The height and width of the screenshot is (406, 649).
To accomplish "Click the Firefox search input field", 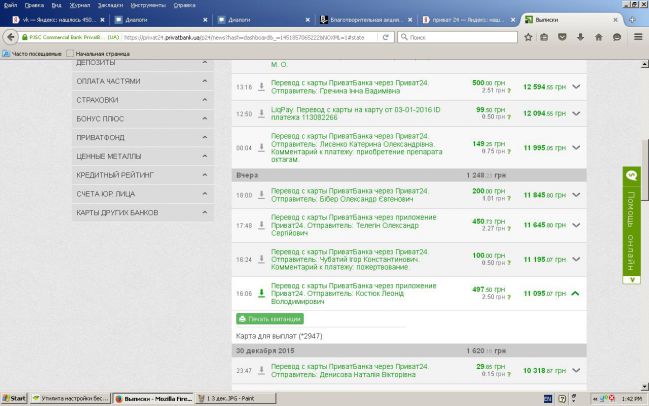I will tap(457, 37).
